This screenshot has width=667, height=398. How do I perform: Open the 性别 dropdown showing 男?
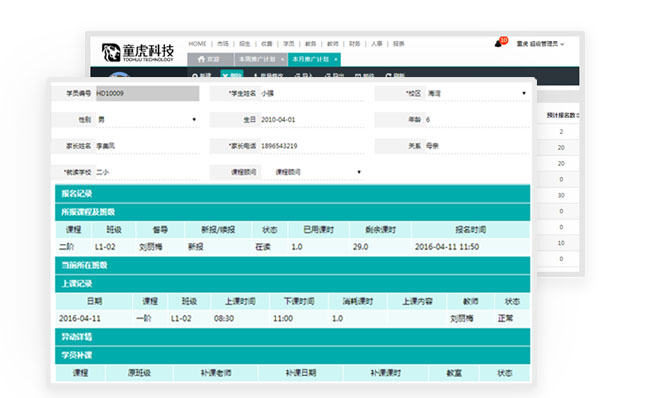coord(147,120)
